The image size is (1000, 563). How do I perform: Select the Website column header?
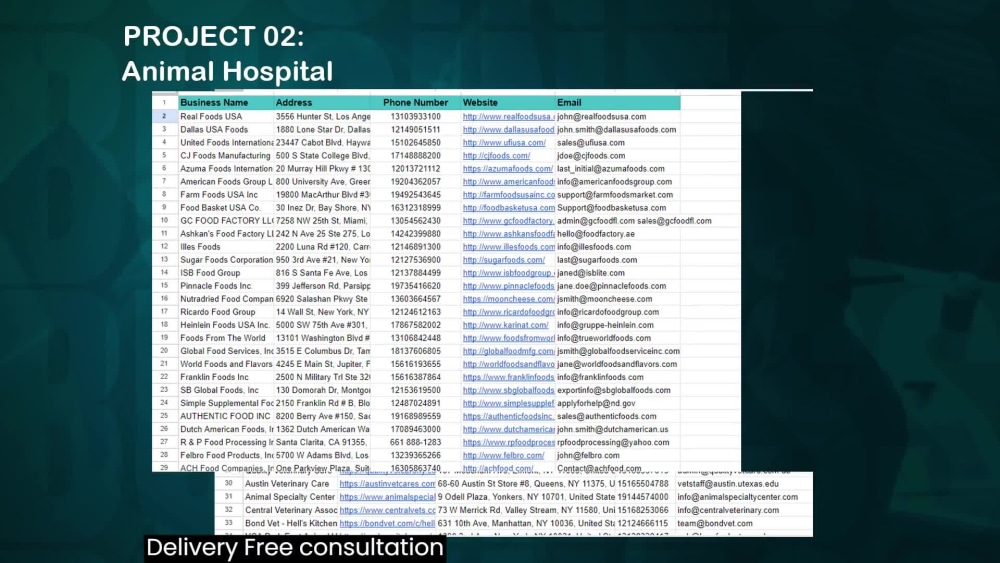tap(508, 103)
